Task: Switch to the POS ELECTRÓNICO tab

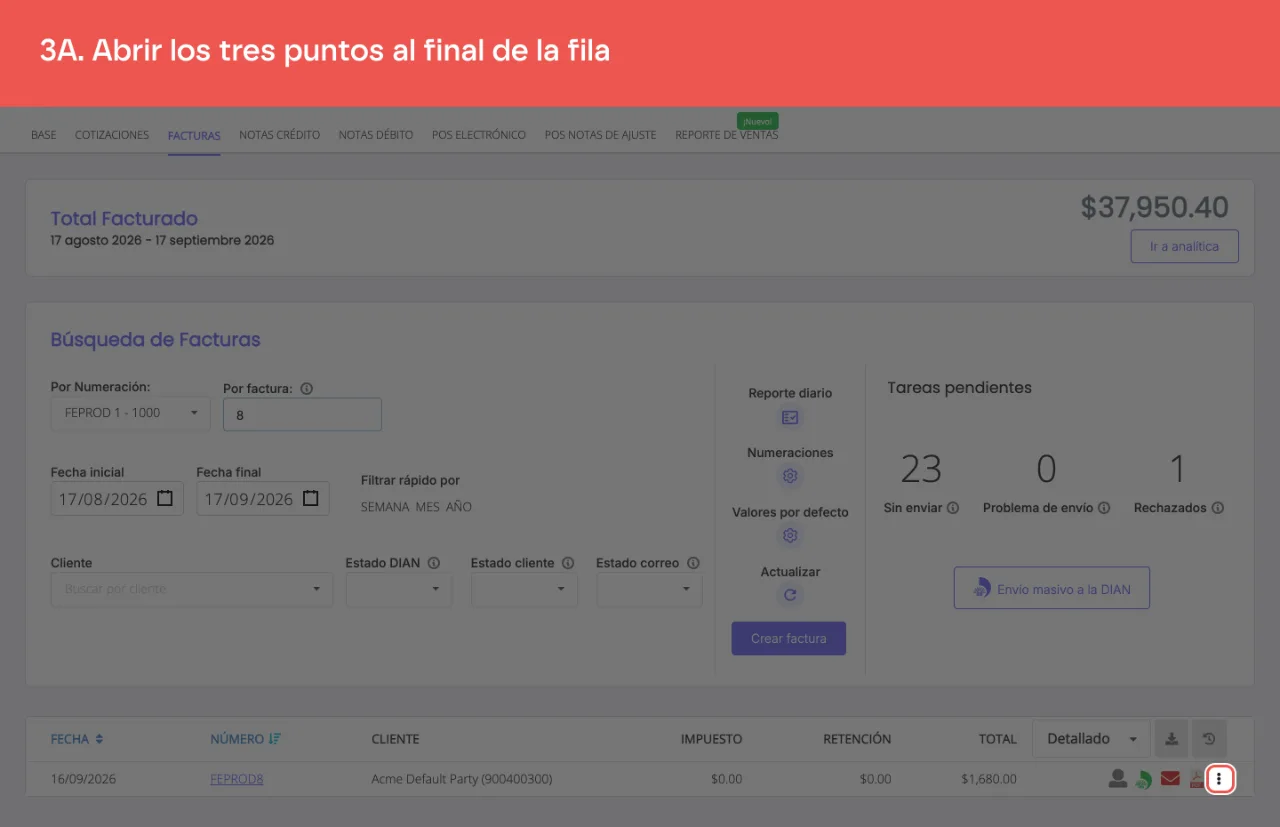Action: (x=479, y=135)
